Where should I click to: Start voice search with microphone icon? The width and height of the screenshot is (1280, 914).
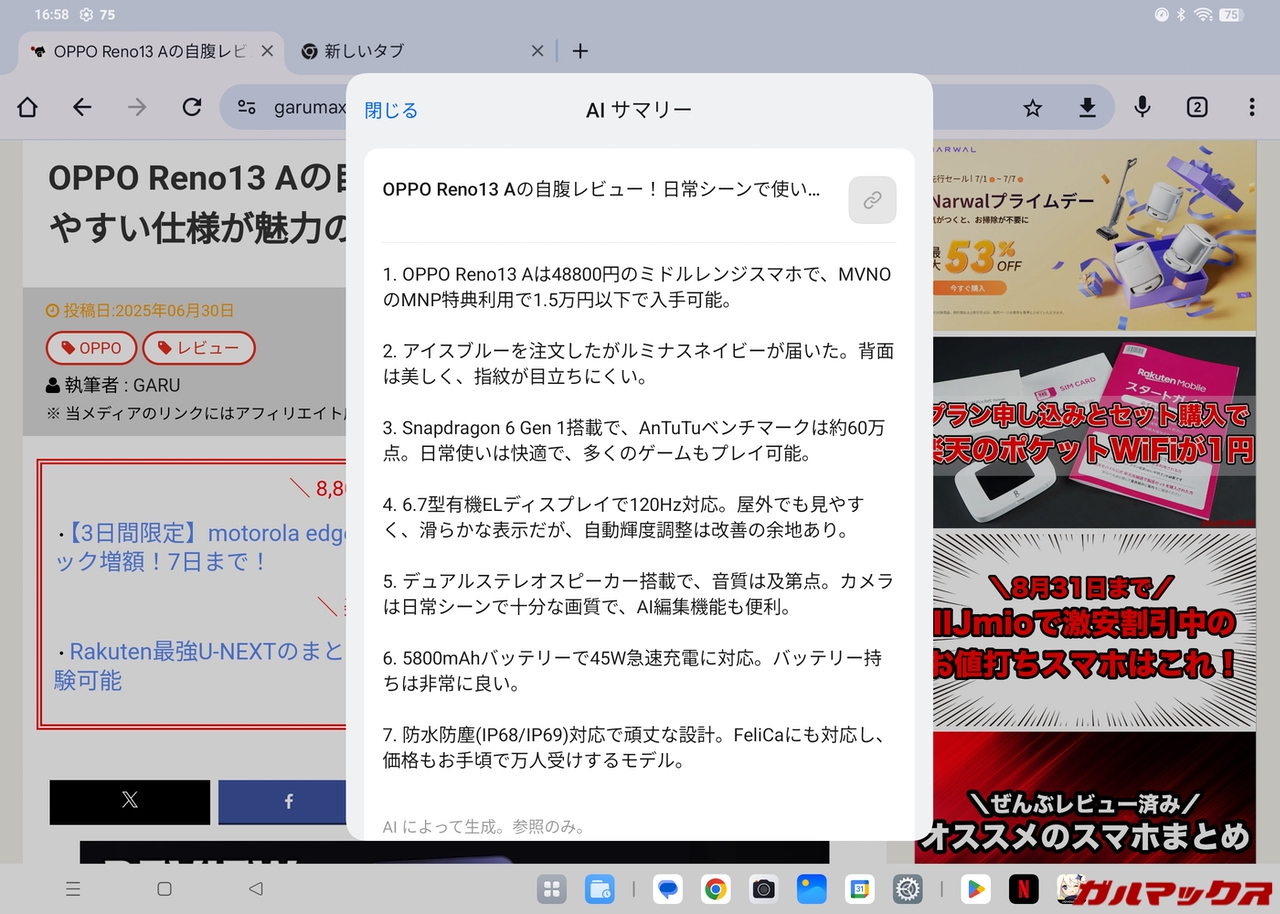[x=1142, y=107]
